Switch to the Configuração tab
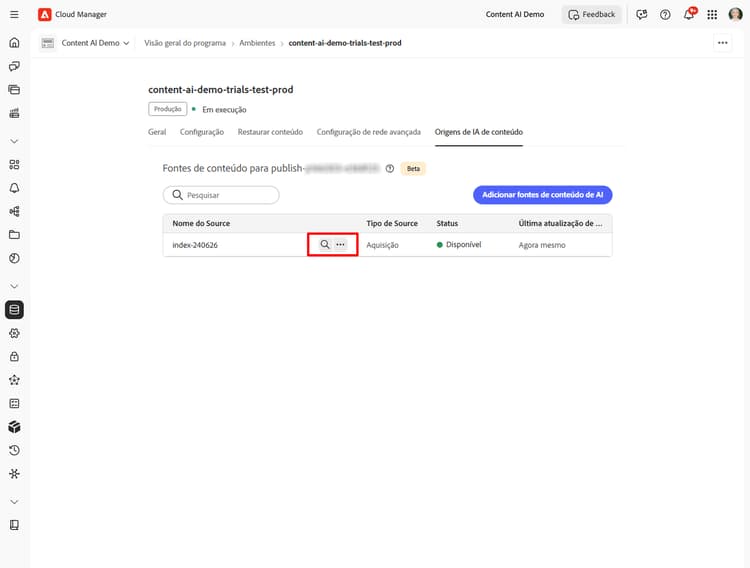 point(202,132)
